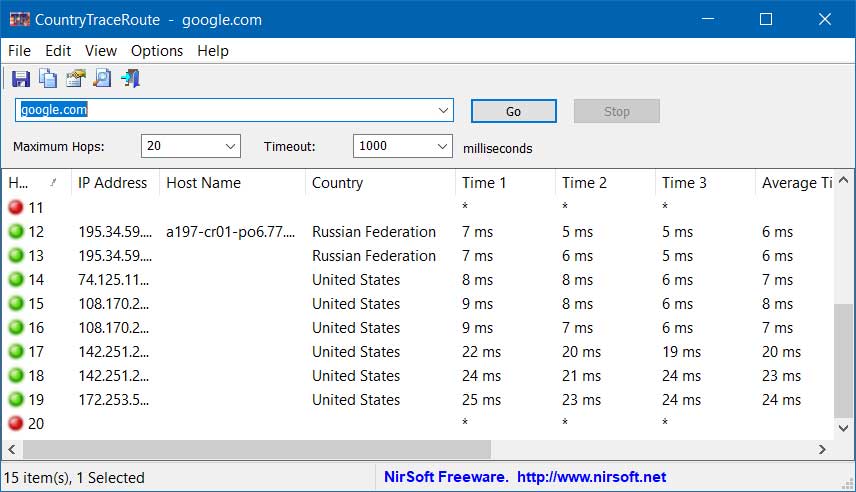Image resolution: width=856 pixels, height=492 pixels.
Task: Open the View menu
Action: (100, 51)
